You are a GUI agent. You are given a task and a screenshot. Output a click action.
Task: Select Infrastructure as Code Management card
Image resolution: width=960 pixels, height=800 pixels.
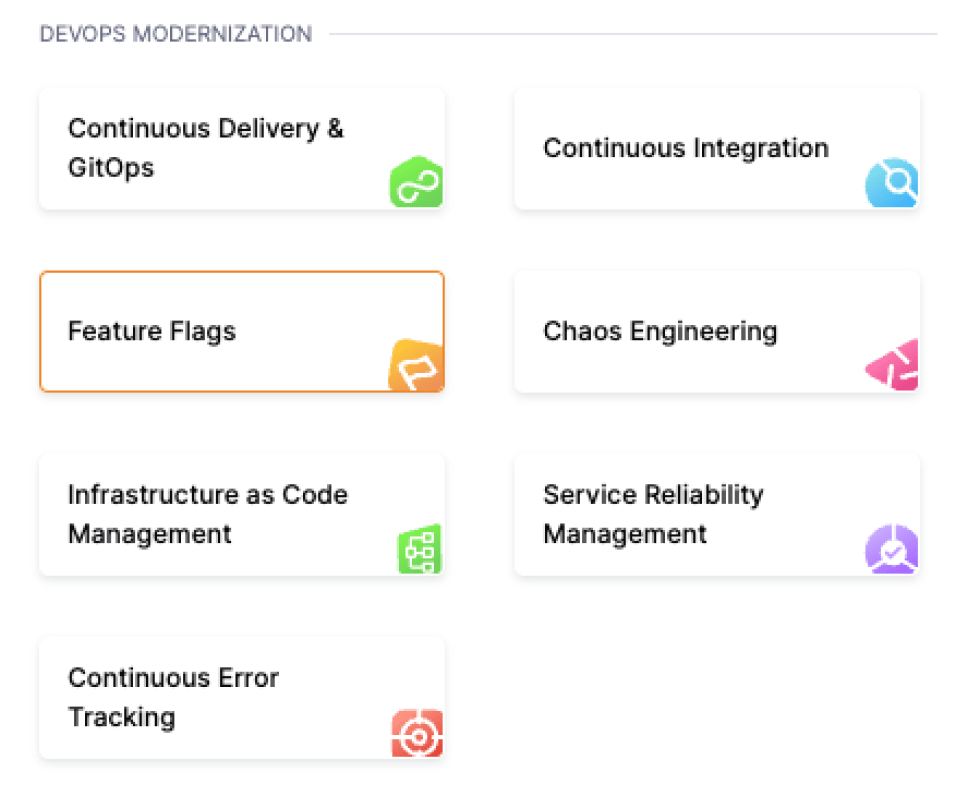pyautogui.click(x=242, y=515)
